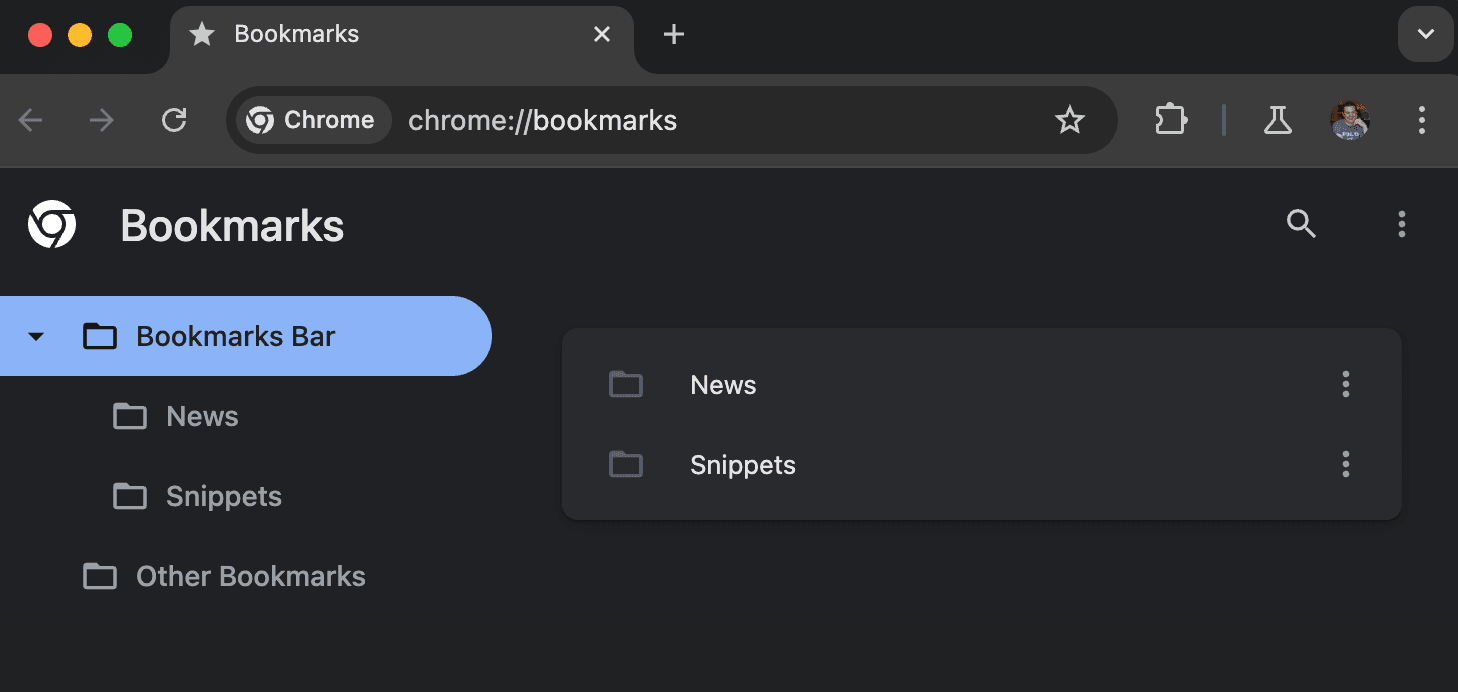Select News in the sidebar tree
Image resolution: width=1458 pixels, height=692 pixels.
201,416
